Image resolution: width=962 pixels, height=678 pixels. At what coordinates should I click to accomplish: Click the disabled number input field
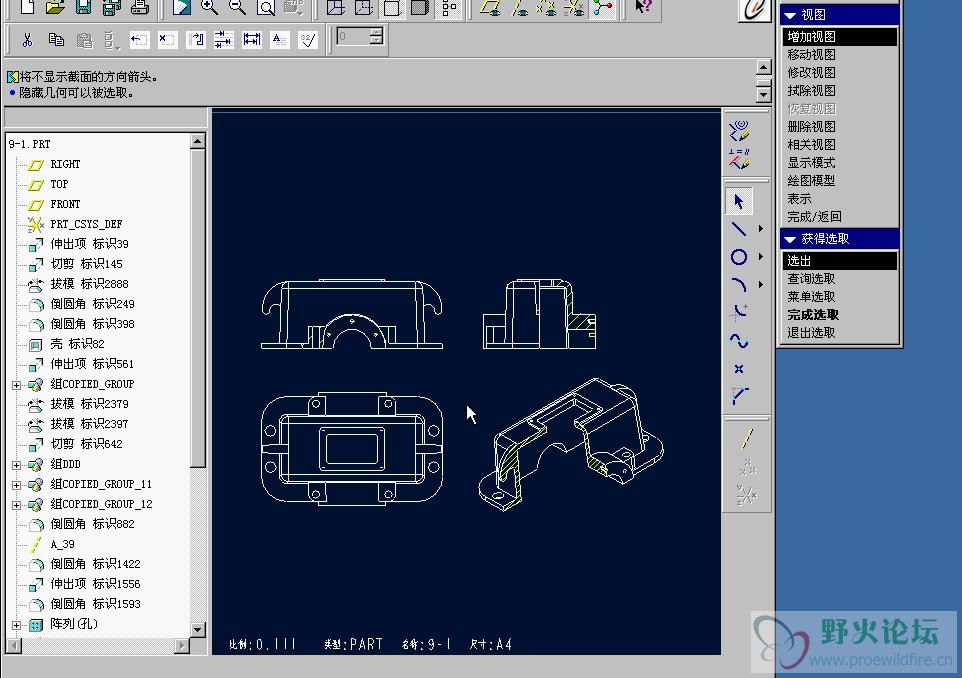(354, 37)
